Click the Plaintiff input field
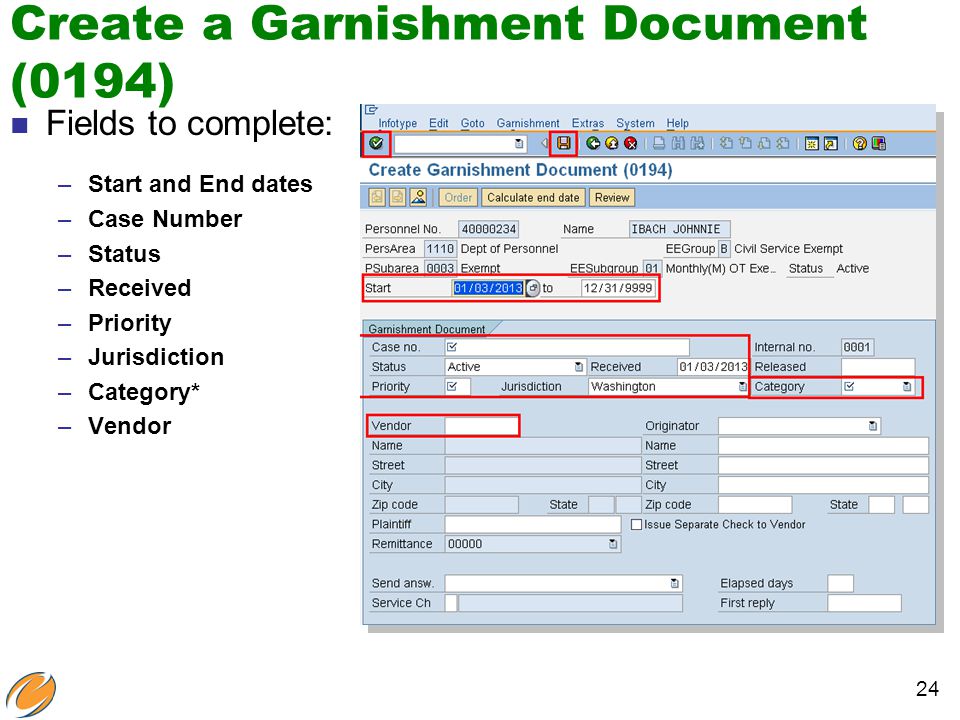Image resolution: width=960 pixels, height=720 pixels. tap(533, 525)
